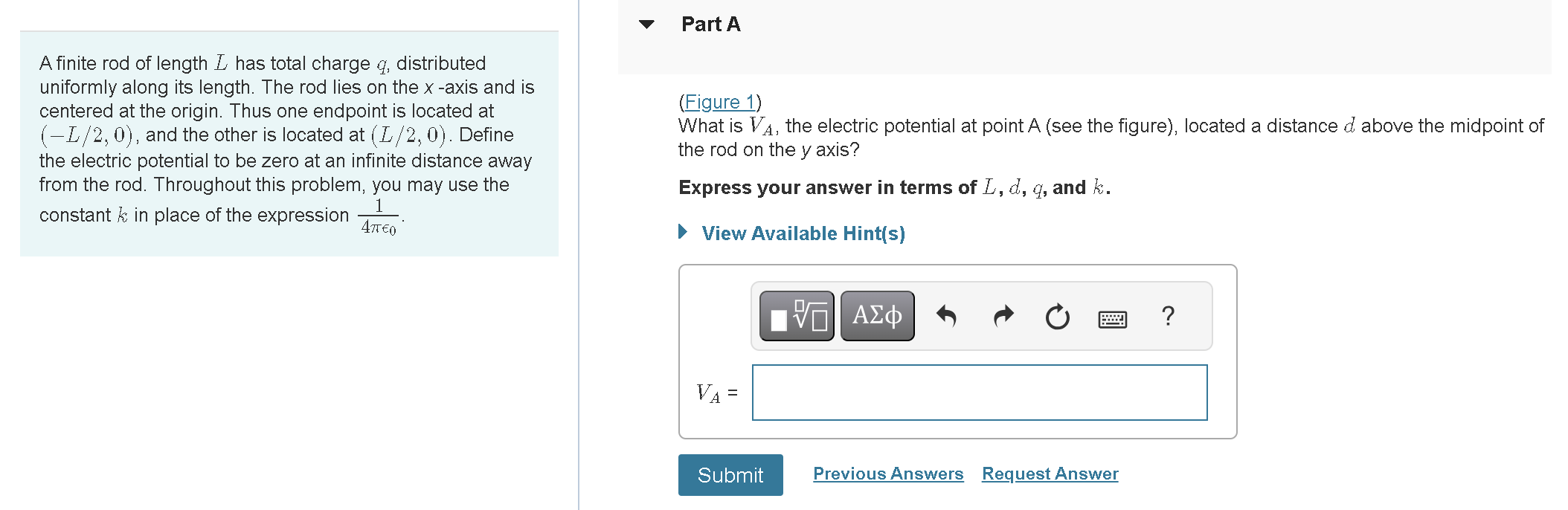Submit the answer
This screenshot has height=510, width=1568.
coord(730,474)
